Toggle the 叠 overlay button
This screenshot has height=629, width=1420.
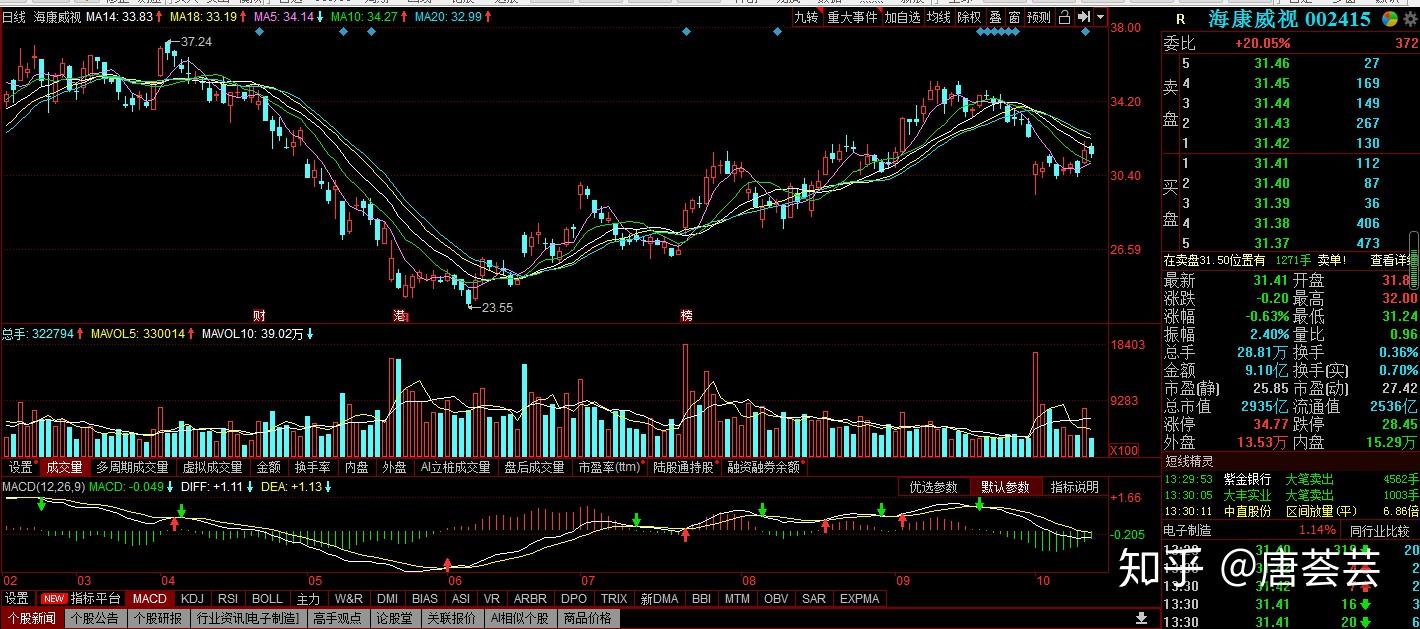[x=995, y=17]
